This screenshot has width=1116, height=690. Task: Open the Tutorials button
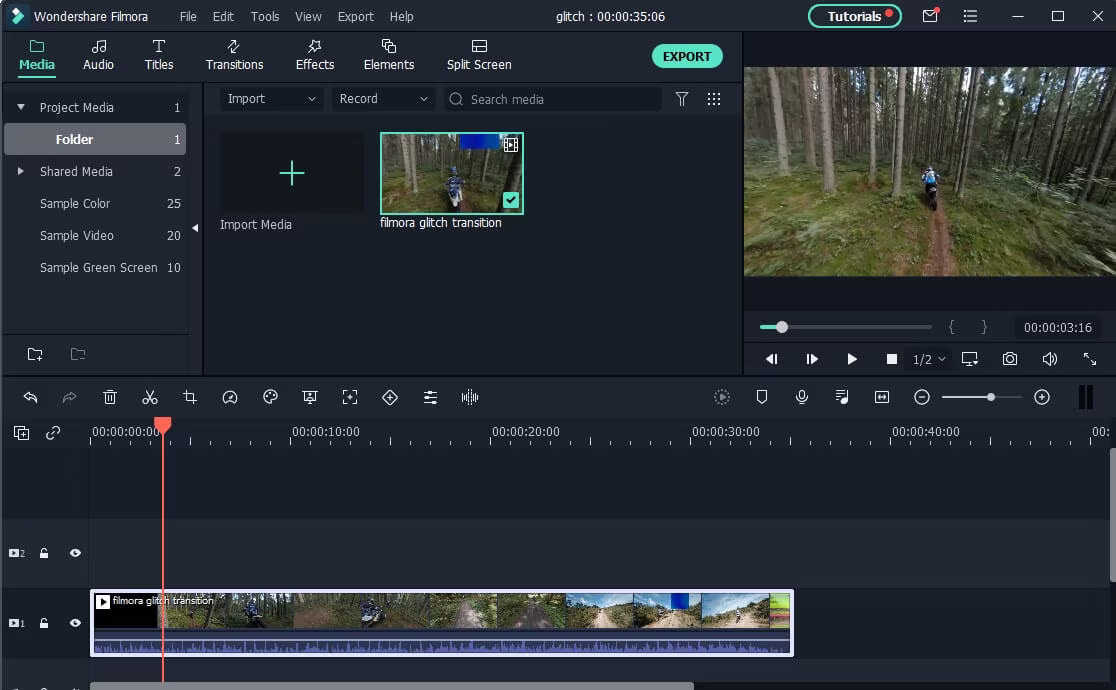point(854,17)
